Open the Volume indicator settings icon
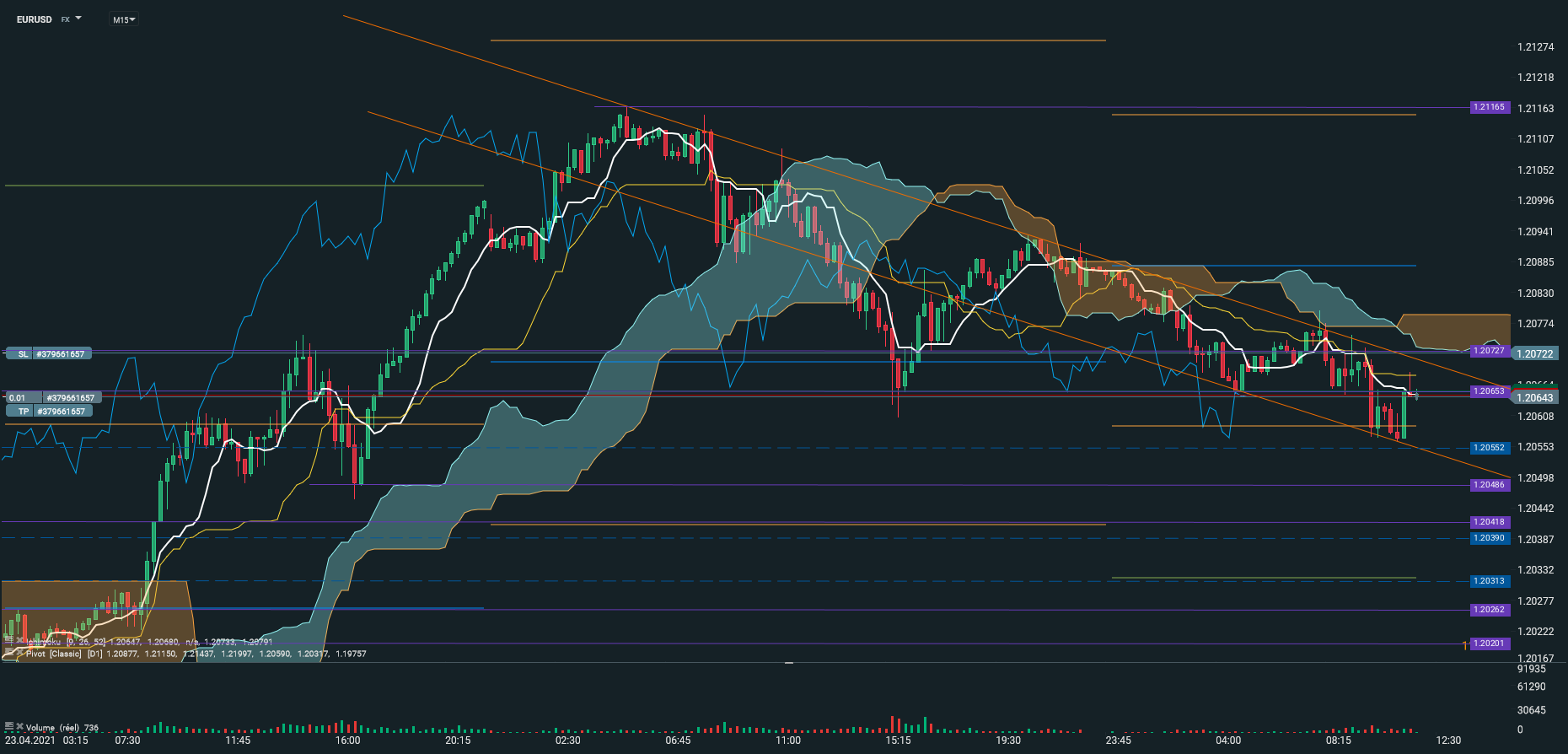Image resolution: width=1568 pixels, height=754 pixels. (x=9, y=726)
